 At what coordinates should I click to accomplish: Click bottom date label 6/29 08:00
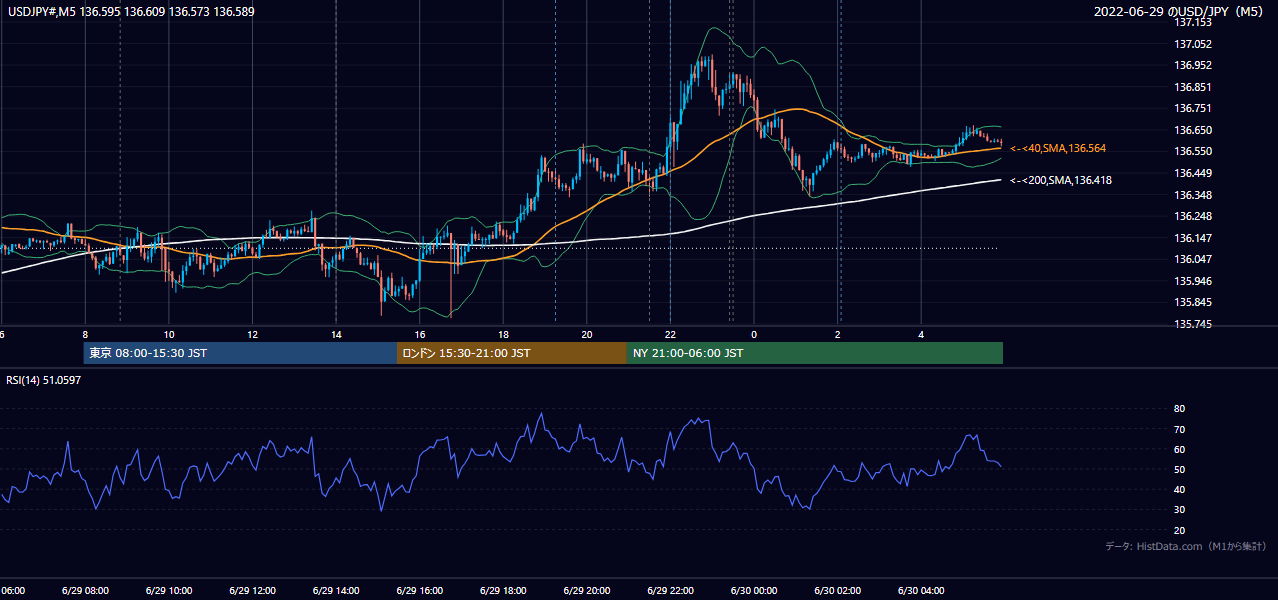click(x=85, y=591)
